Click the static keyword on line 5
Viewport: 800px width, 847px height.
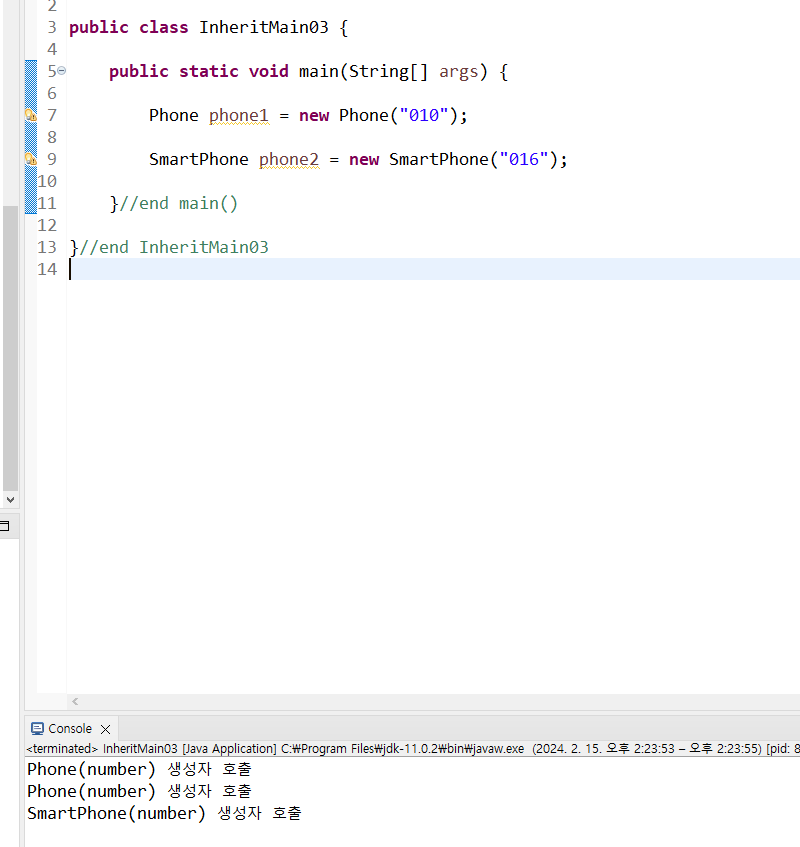(x=209, y=71)
